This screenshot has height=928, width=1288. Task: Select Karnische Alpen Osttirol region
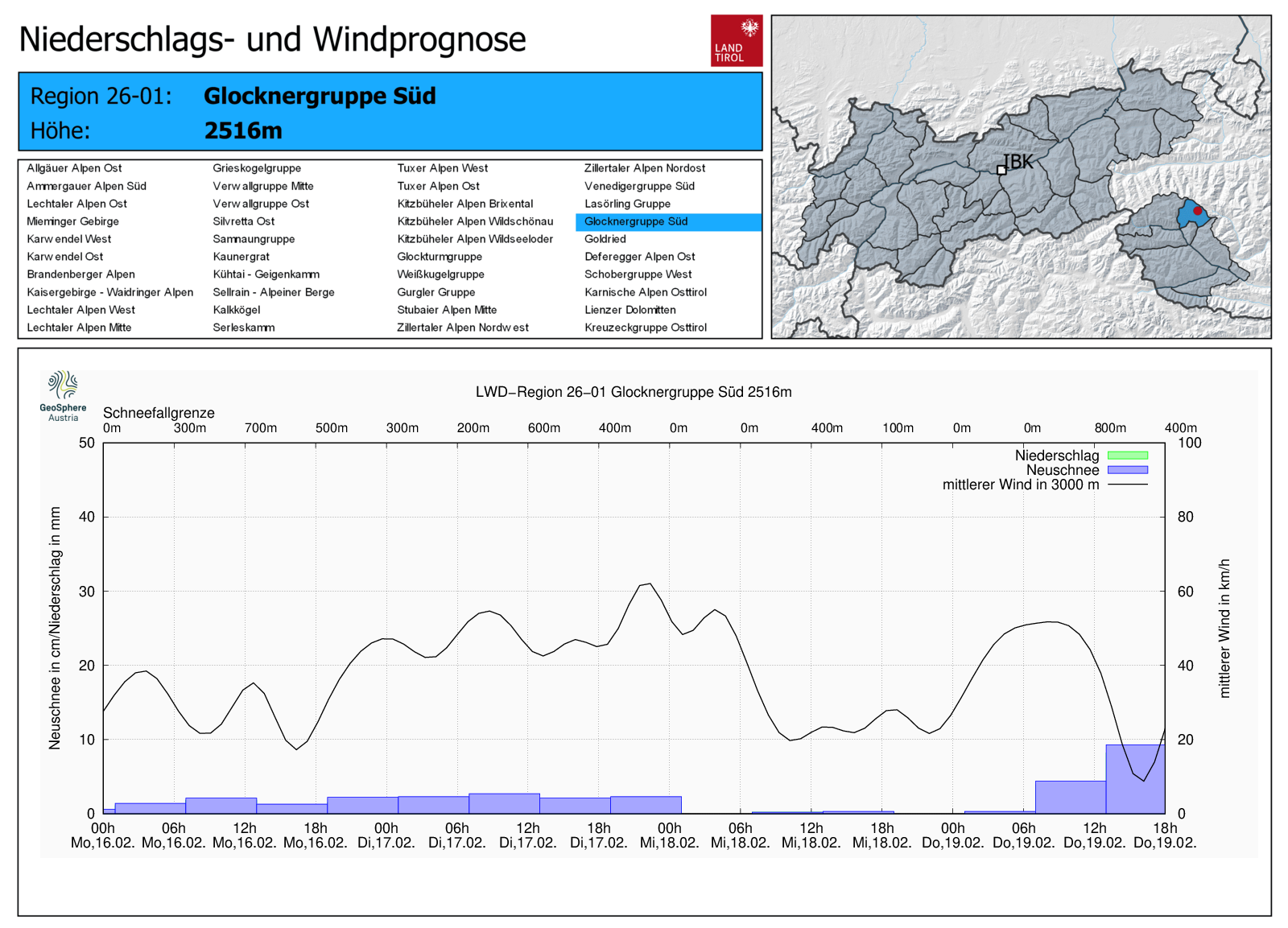point(646,292)
